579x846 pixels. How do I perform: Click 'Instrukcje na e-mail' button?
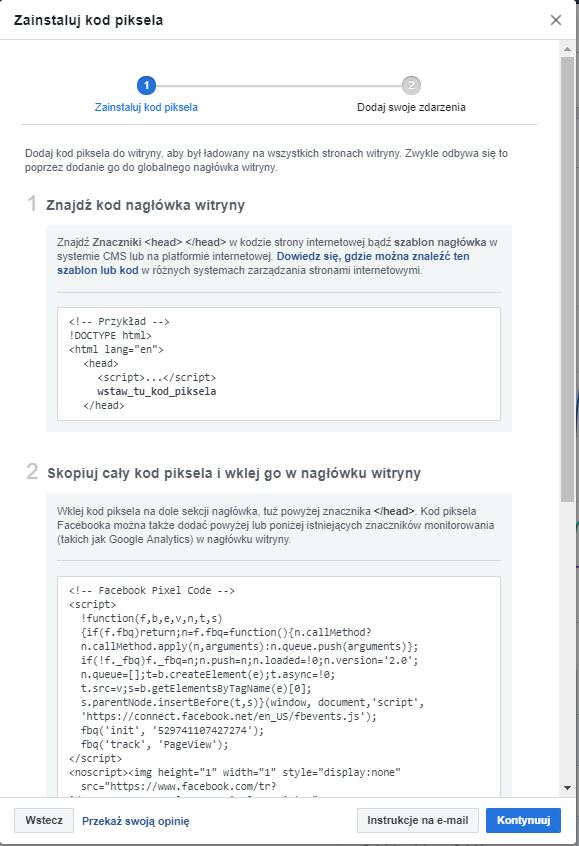click(418, 820)
